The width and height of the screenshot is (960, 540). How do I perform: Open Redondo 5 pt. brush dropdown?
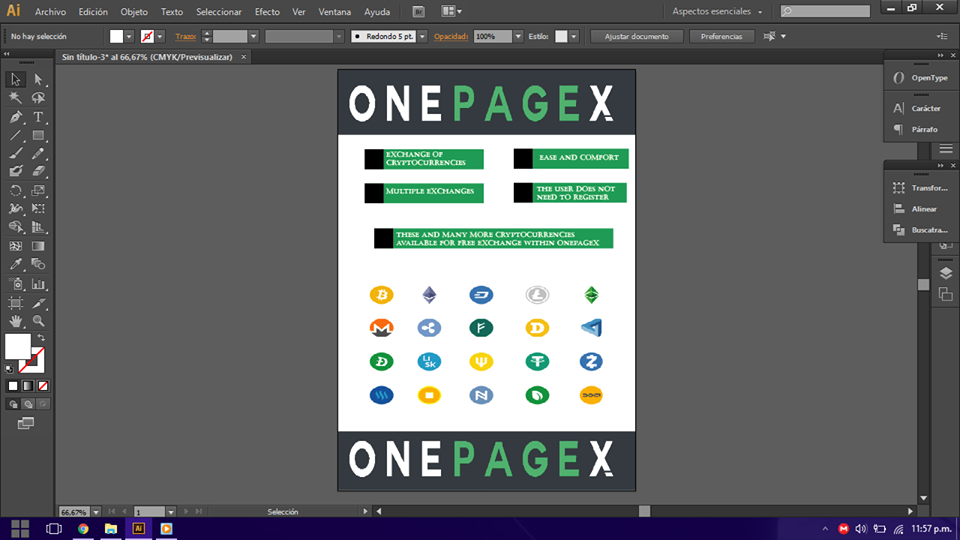pos(422,37)
